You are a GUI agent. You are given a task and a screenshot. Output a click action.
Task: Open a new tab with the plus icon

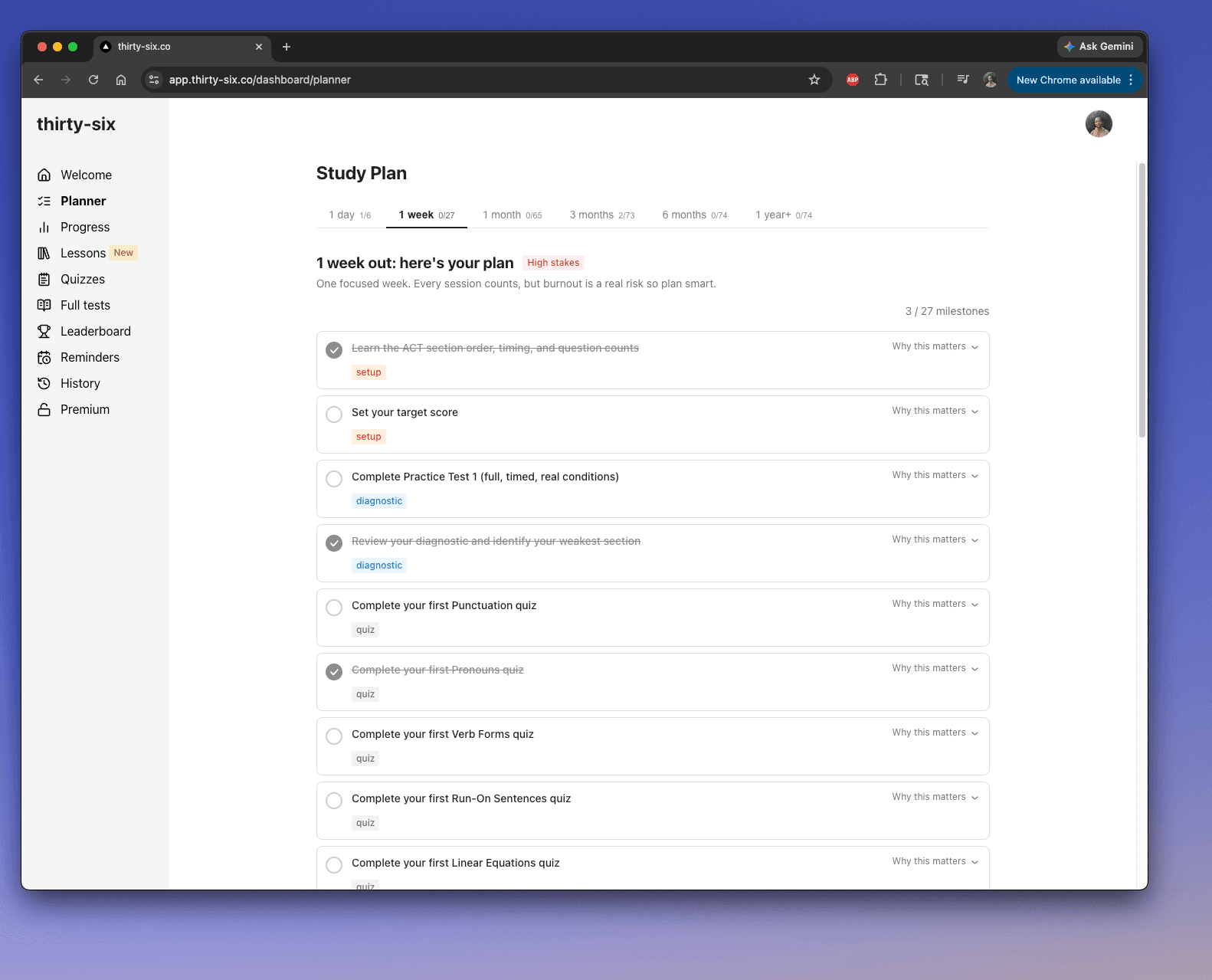click(287, 47)
